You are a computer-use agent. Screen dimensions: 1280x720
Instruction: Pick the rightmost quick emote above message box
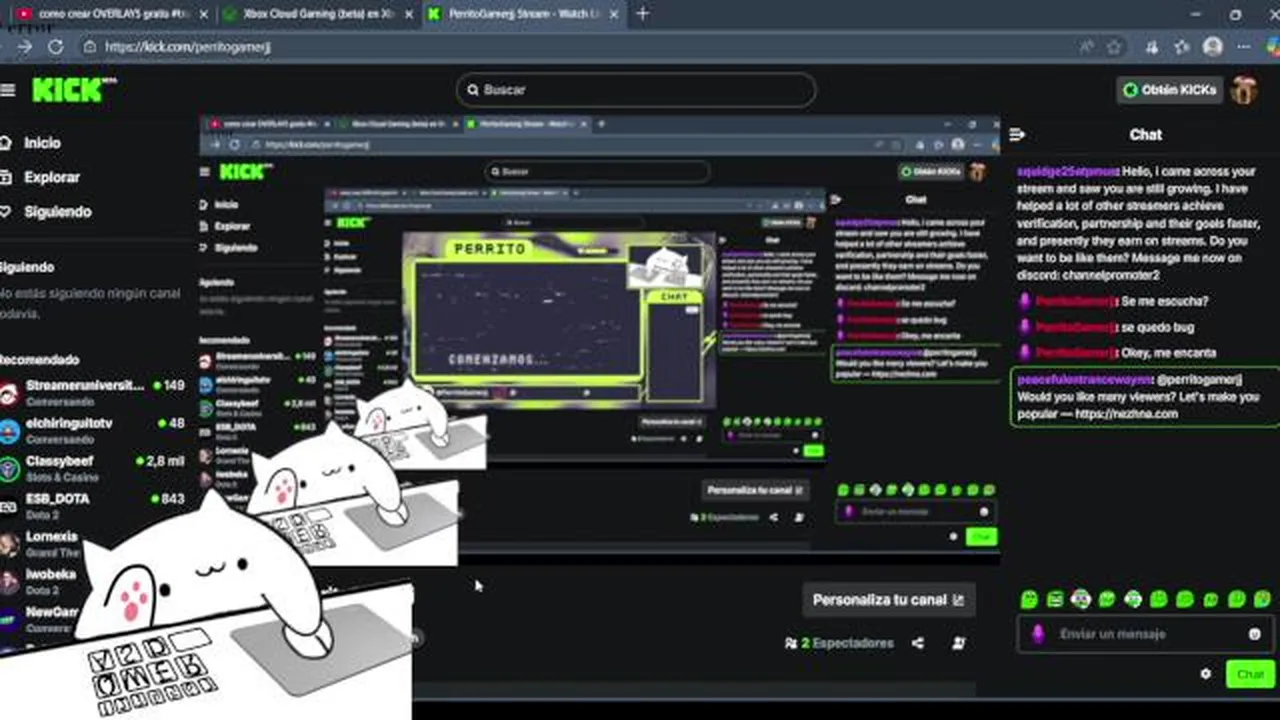pos(1262,599)
